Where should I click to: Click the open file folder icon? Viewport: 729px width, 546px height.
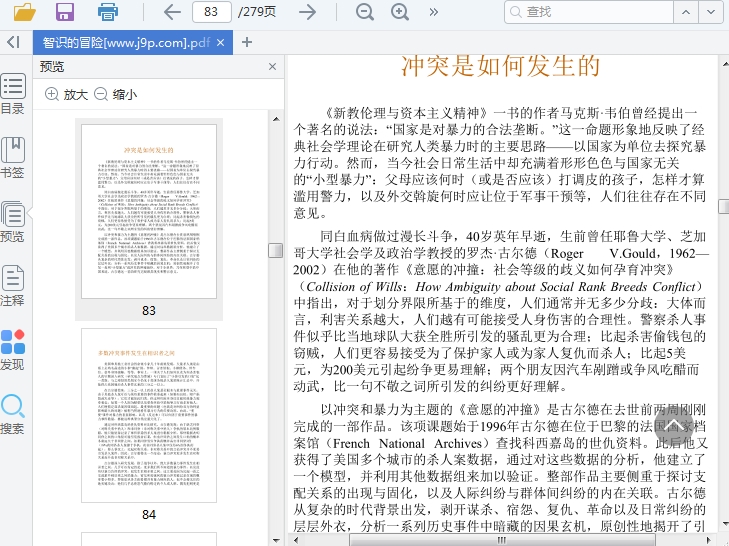pos(24,12)
